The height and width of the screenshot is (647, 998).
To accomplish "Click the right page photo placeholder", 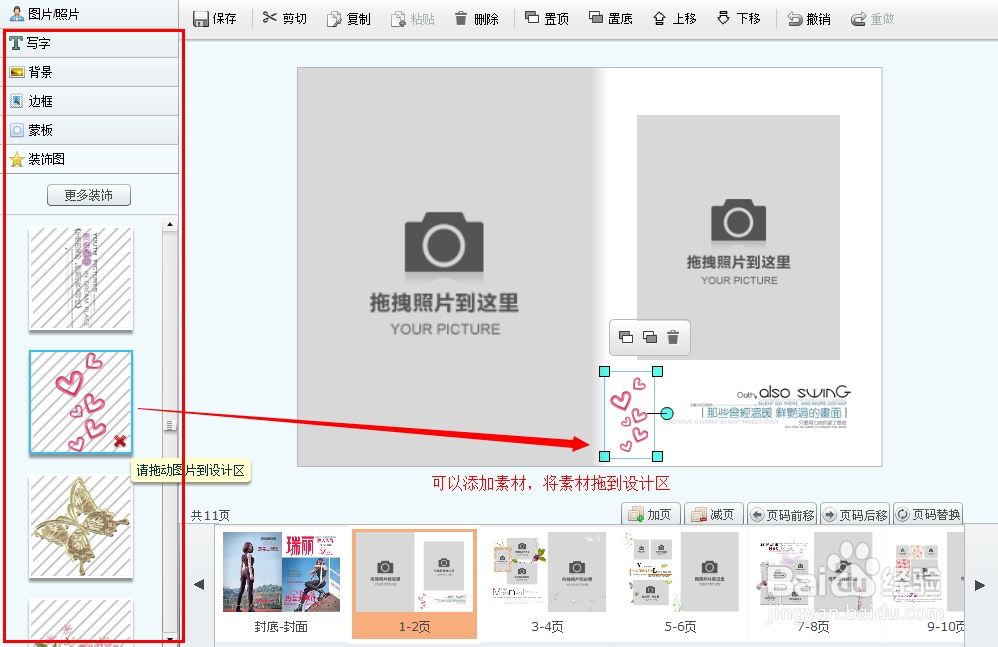I will pos(738,237).
